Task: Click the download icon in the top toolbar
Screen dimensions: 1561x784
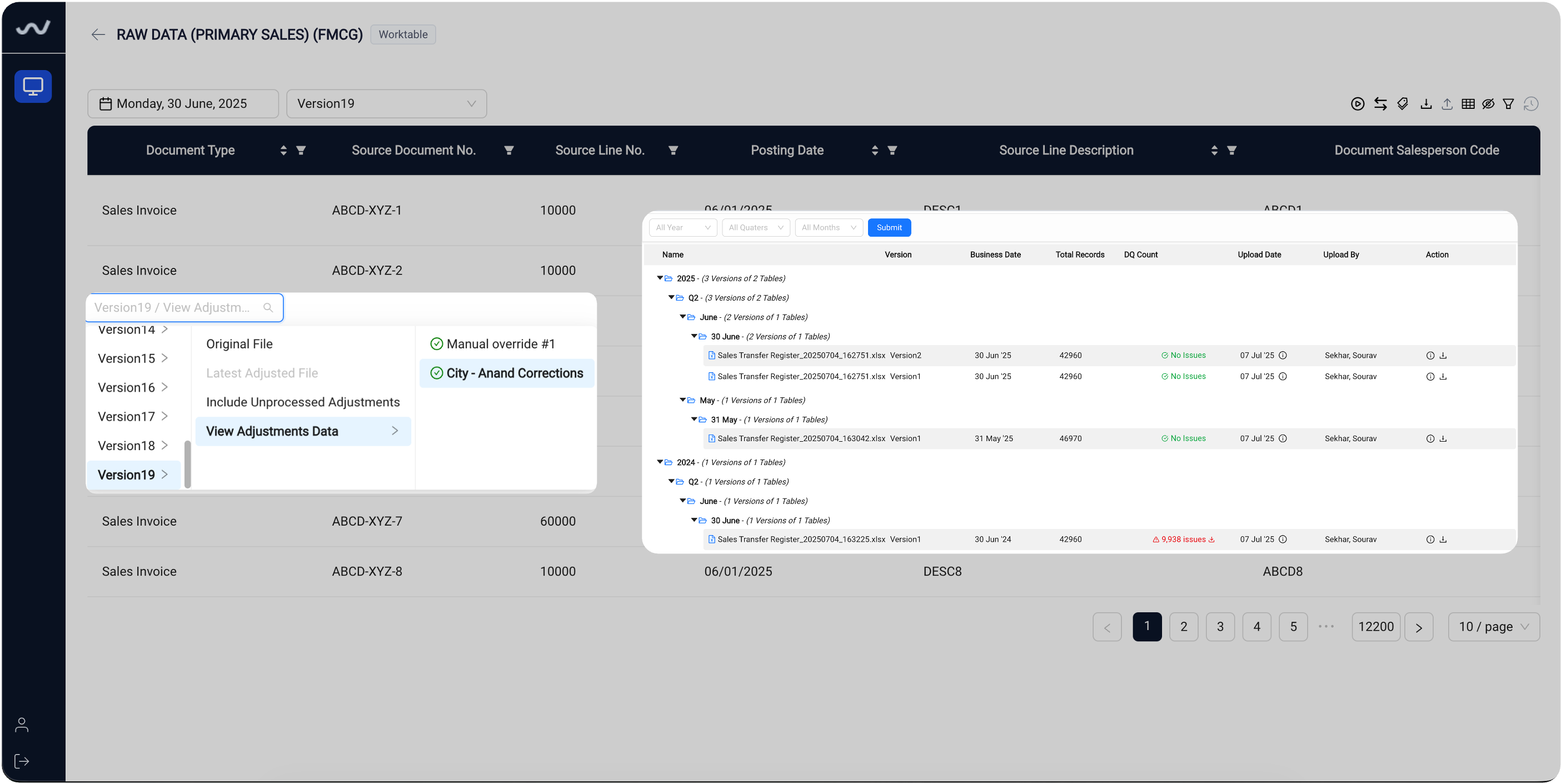Action: (1426, 103)
